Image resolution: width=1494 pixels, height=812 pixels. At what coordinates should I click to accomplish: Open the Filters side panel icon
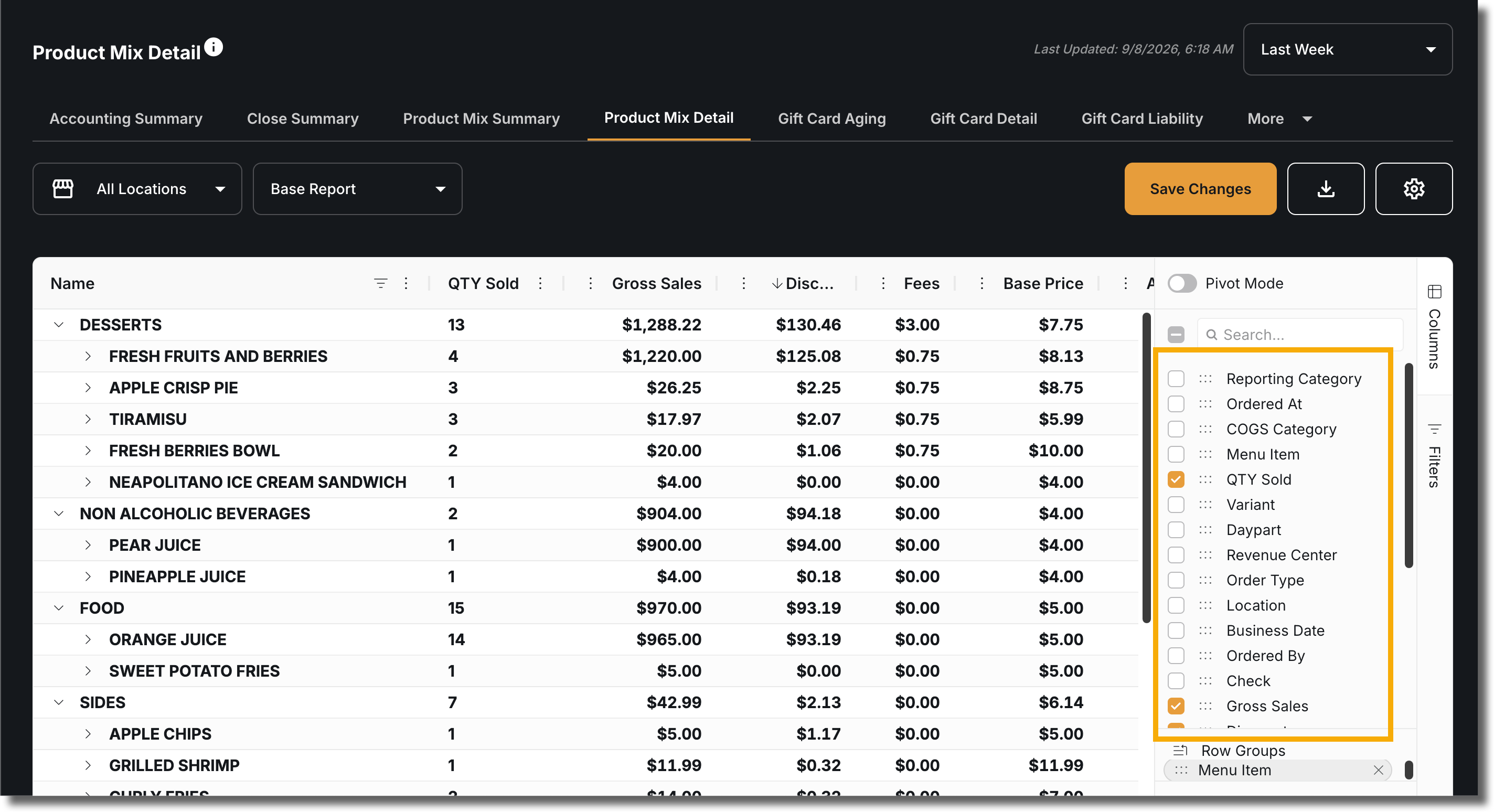point(1434,429)
